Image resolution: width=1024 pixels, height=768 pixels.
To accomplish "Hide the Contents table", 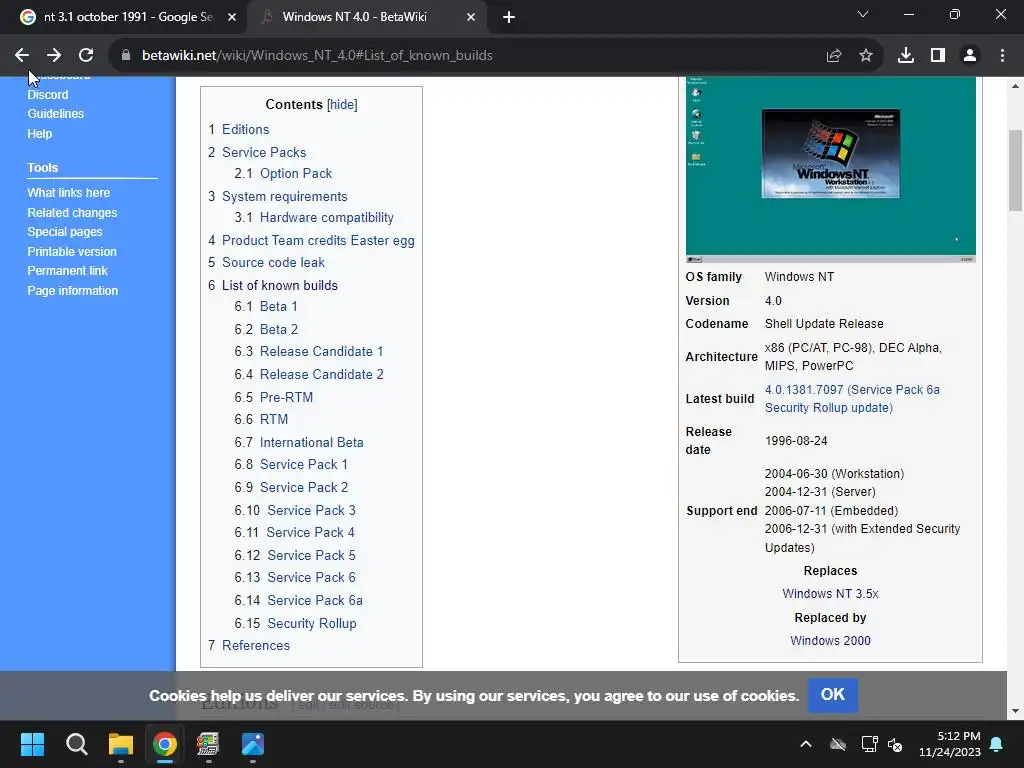I will tap(342, 104).
